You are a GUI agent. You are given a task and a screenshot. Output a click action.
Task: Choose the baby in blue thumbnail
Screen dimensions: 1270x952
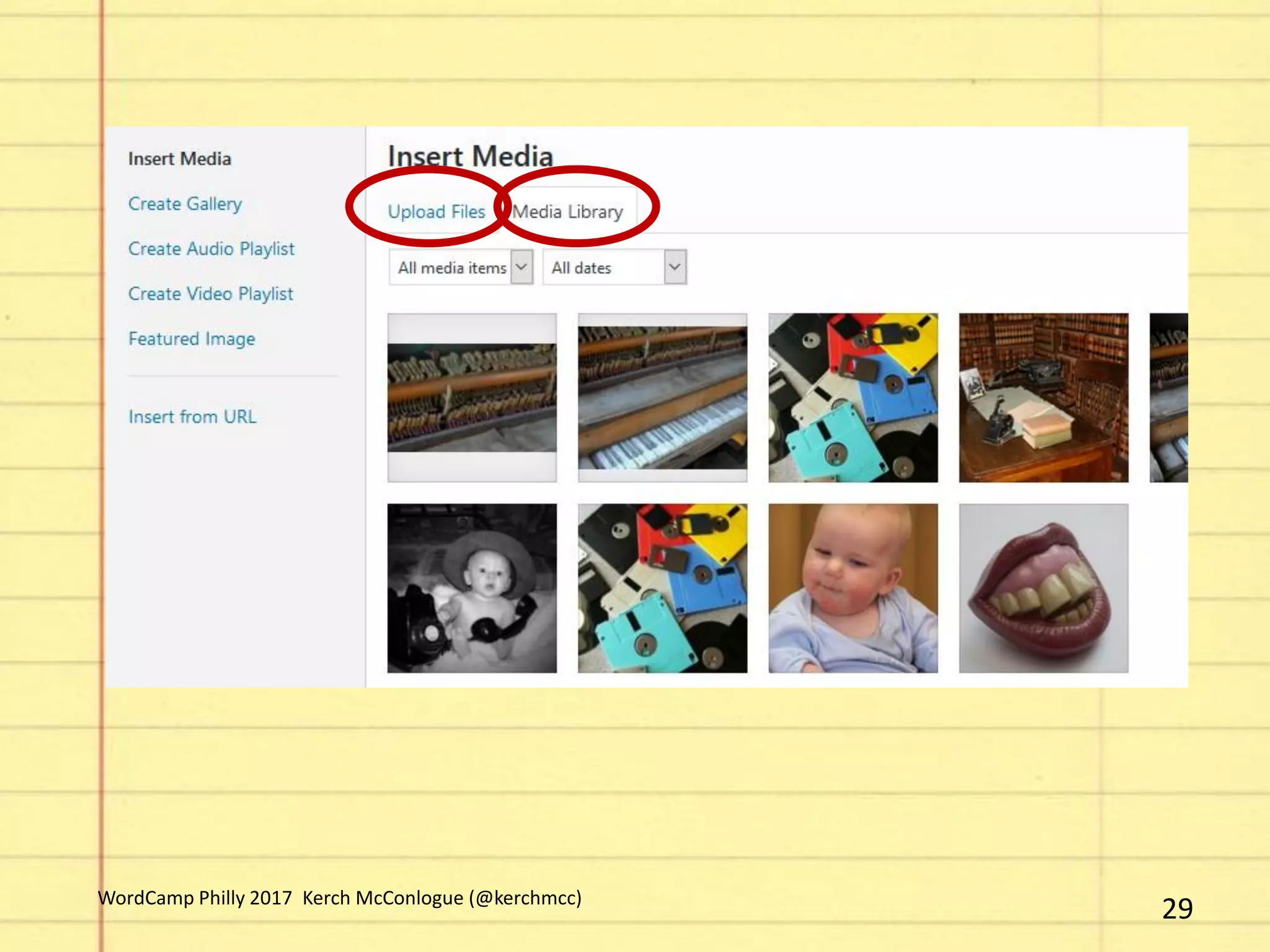tap(853, 588)
